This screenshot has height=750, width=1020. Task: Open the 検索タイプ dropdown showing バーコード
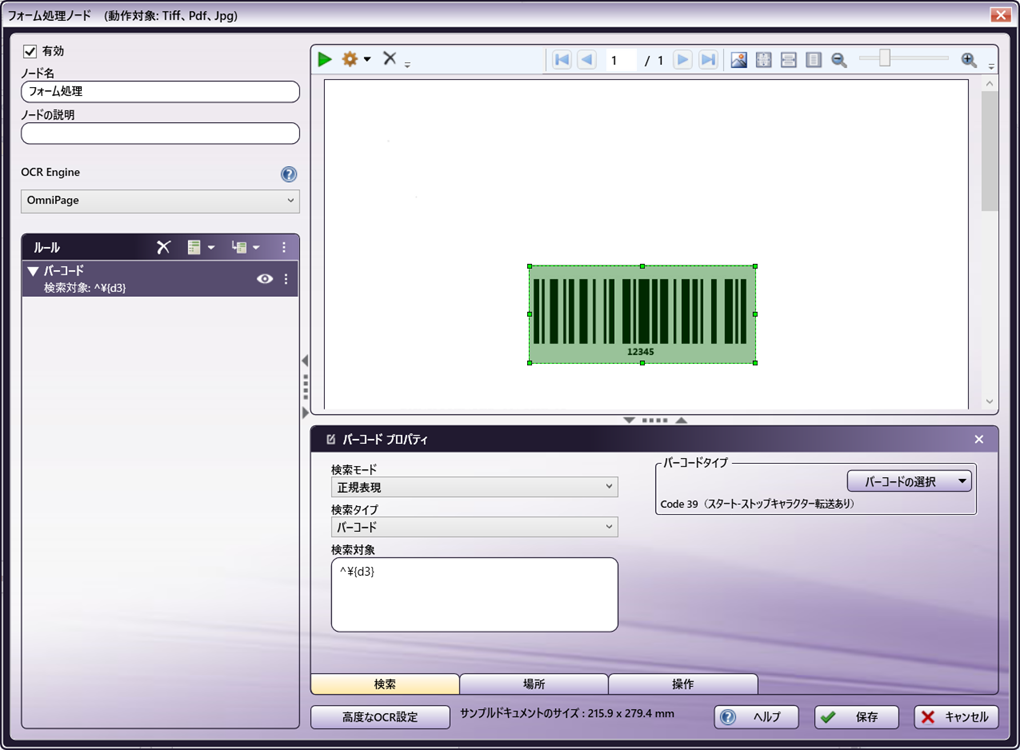click(x=474, y=527)
